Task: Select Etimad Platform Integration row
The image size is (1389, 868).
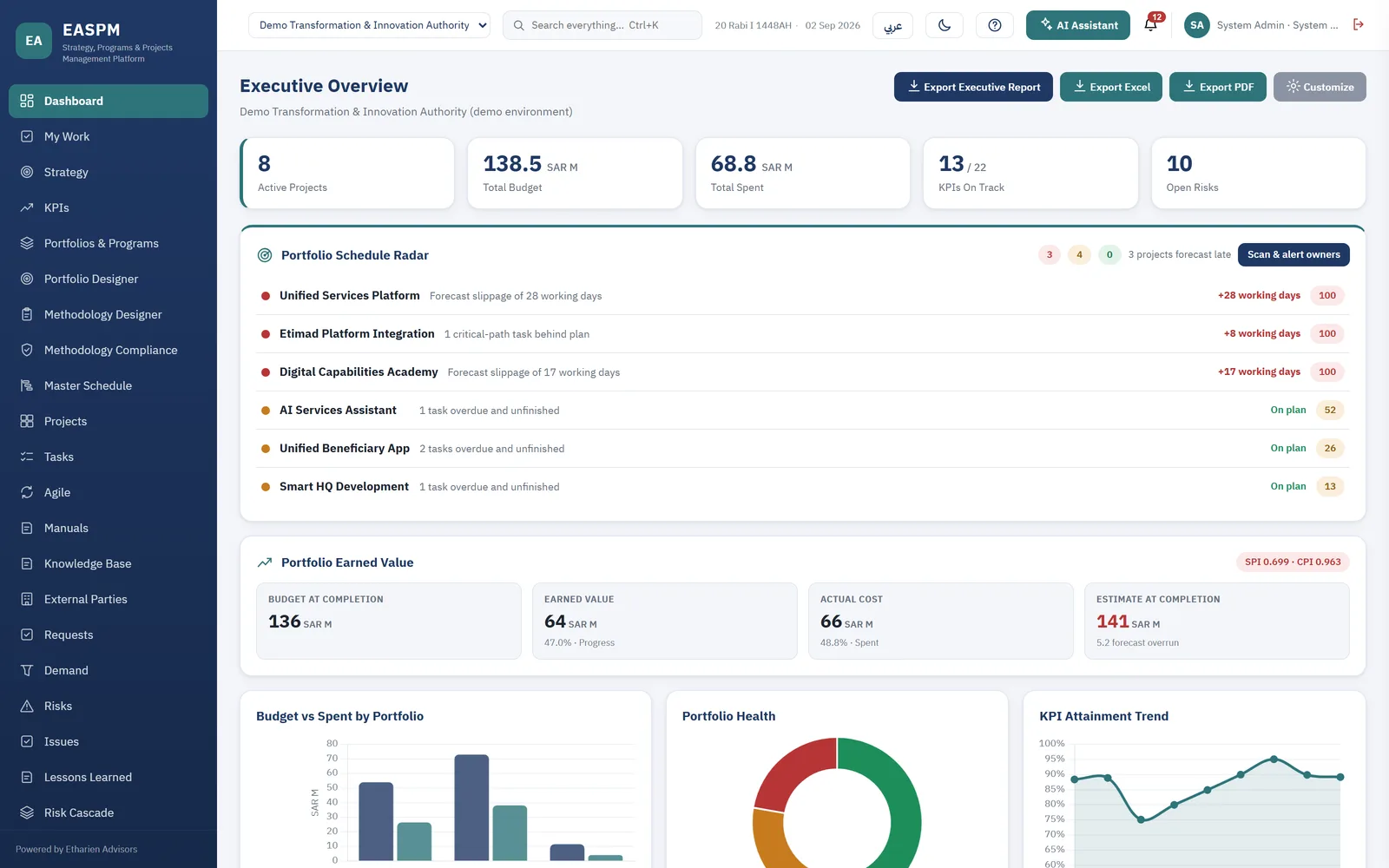Action: click(x=803, y=334)
